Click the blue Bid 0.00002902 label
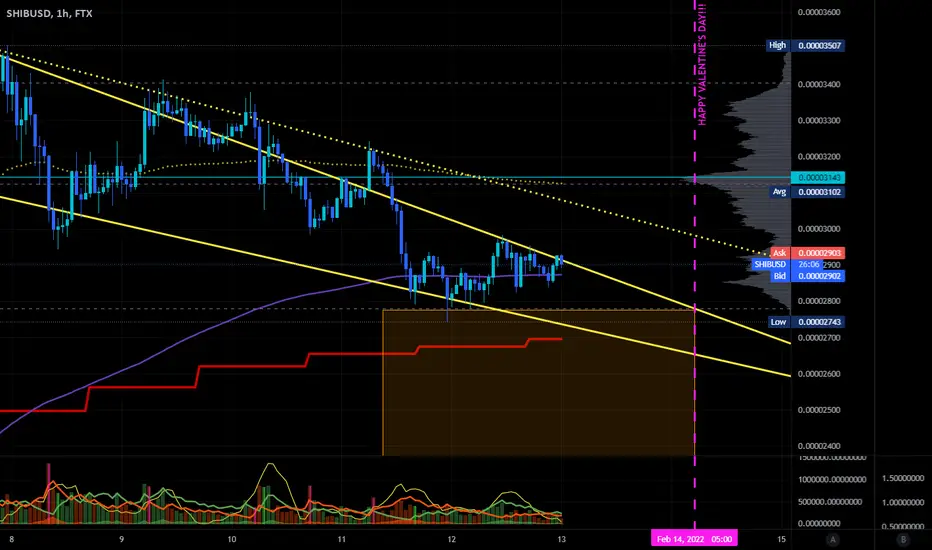 pos(807,276)
